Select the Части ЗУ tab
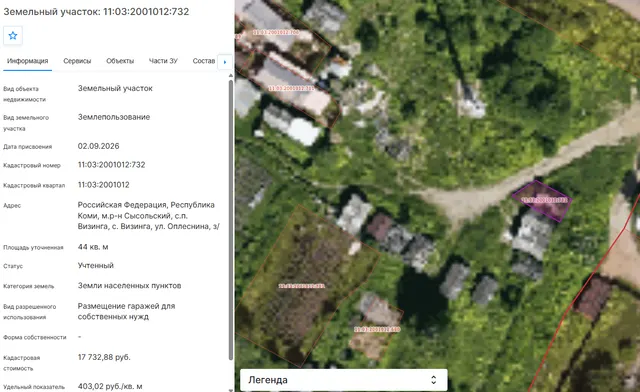The width and height of the screenshot is (640, 392). tap(163, 61)
